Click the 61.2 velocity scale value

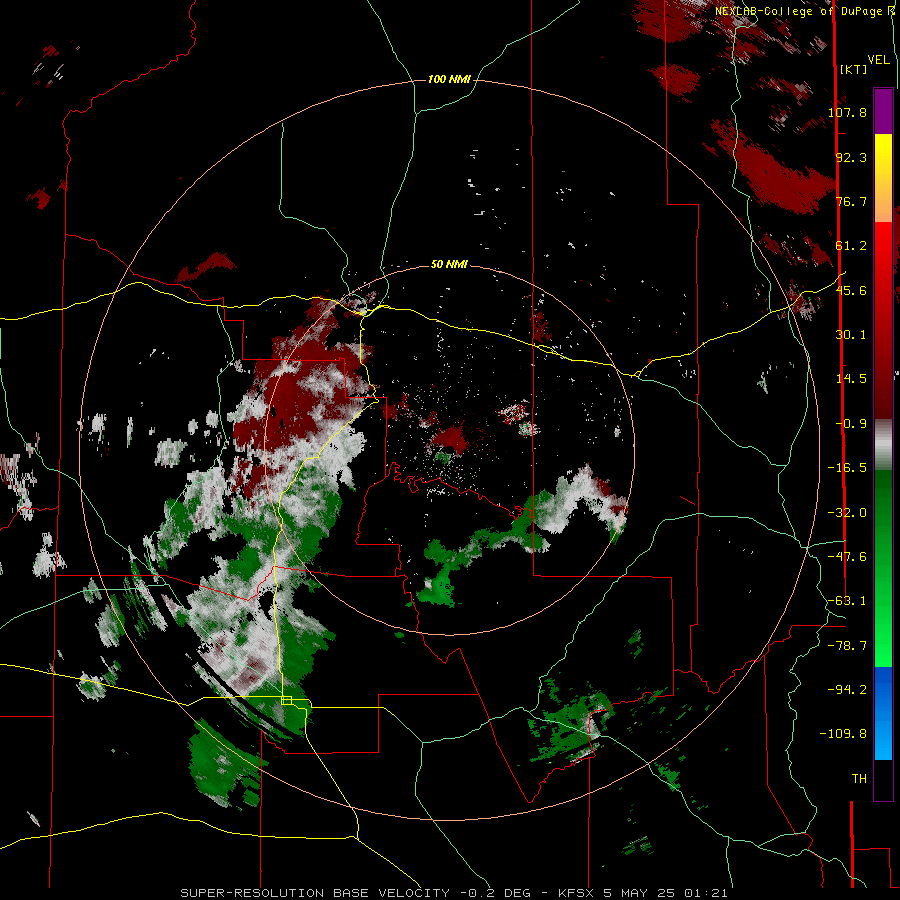(851, 245)
